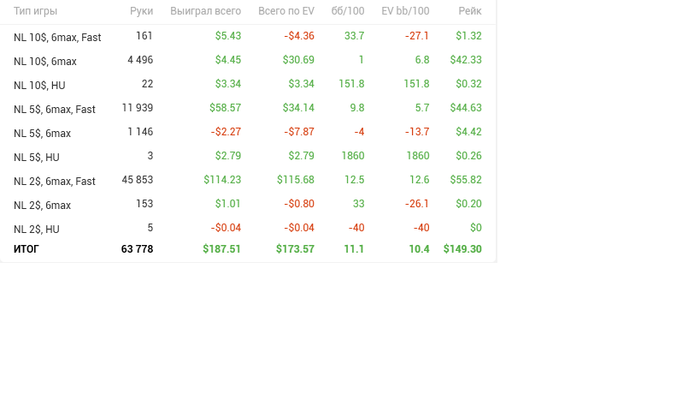This screenshot has width=700, height=394.
Task: Click the Выиграл всего column header
Action: 205,11
